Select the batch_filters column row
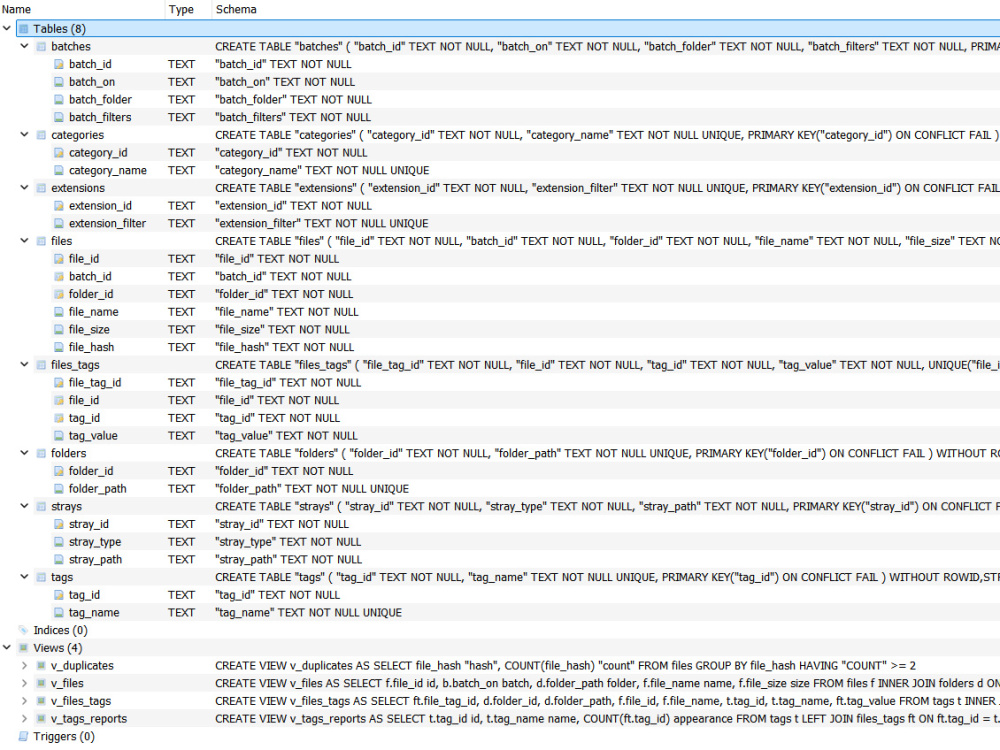Image resolution: width=1000 pixels, height=750 pixels. point(500,117)
